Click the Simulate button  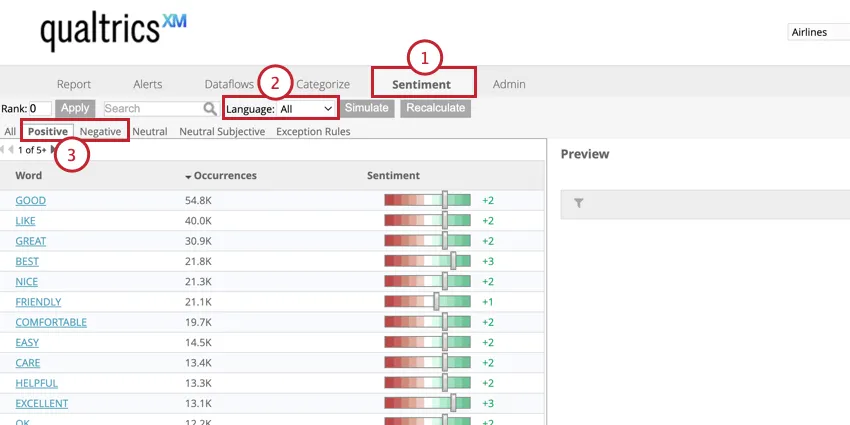click(367, 108)
